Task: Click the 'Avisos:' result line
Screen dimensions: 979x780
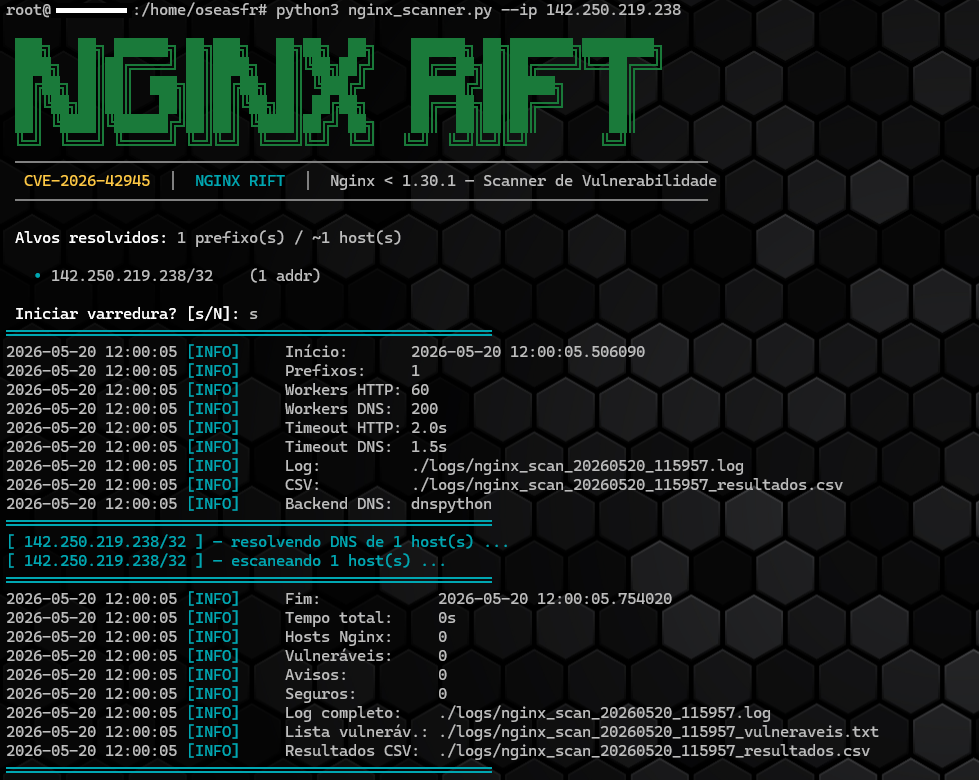Action: click(x=227, y=675)
